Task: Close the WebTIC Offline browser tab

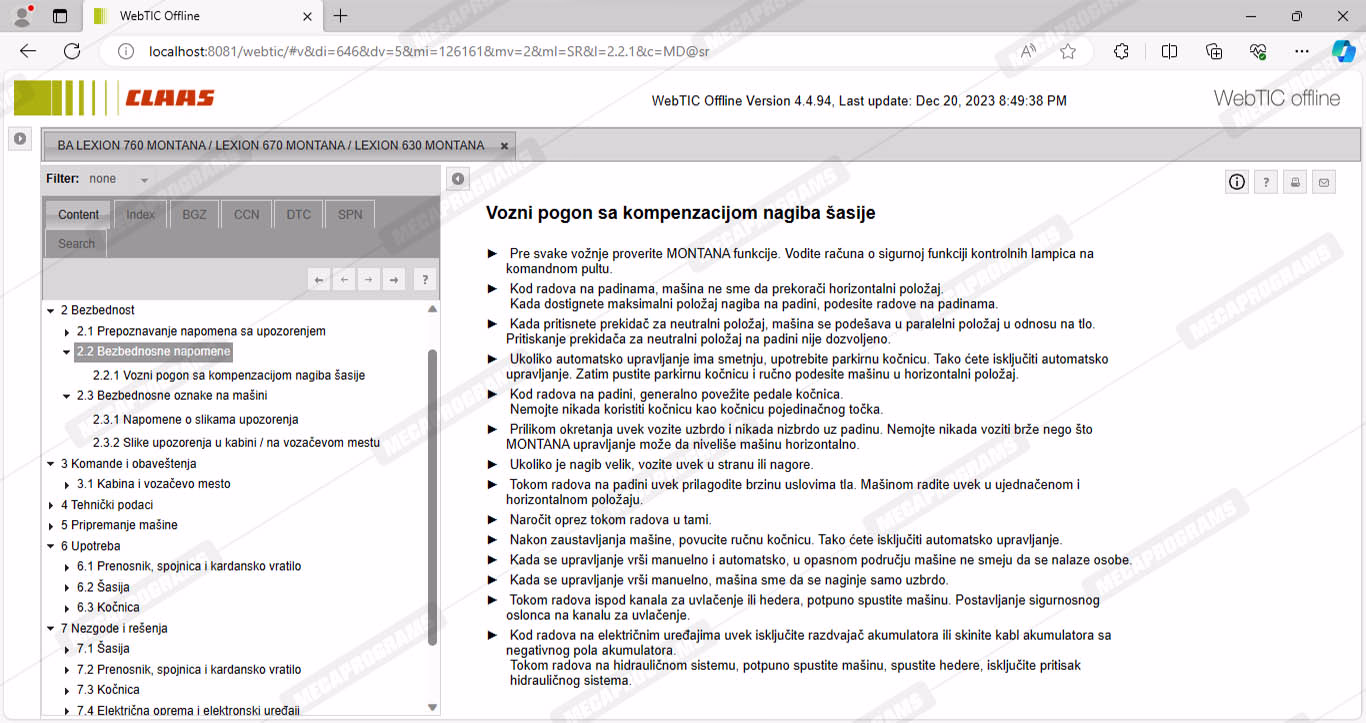Action: (307, 16)
